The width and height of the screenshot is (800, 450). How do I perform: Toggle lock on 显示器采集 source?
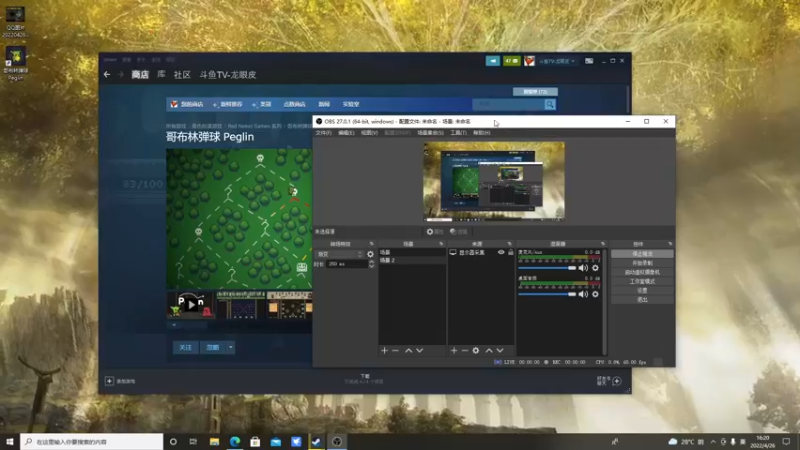tap(510, 252)
